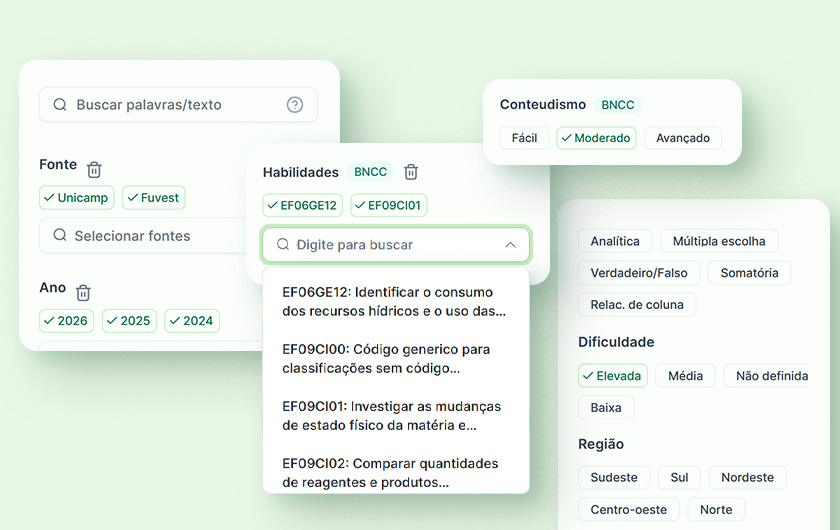Select the Sul region chip
Viewport: 840px width, 530px height.
[x=679, y=477]
